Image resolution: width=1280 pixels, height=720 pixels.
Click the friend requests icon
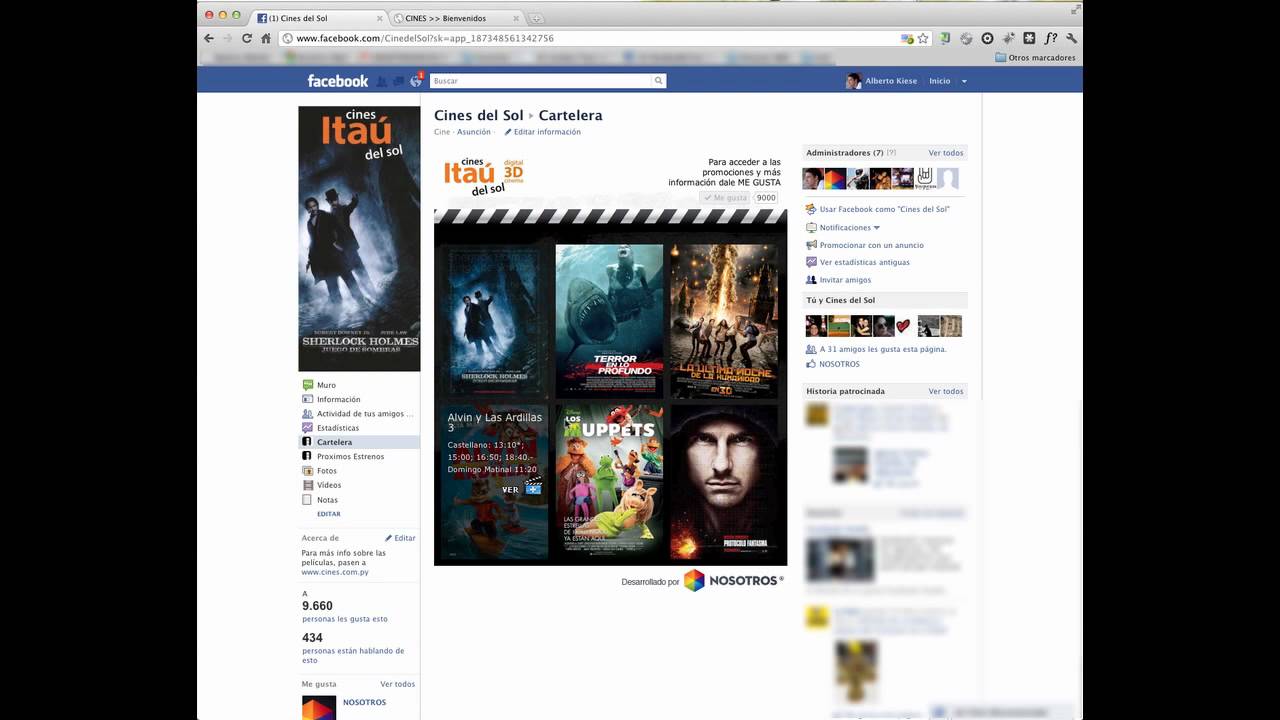[382, 81]
